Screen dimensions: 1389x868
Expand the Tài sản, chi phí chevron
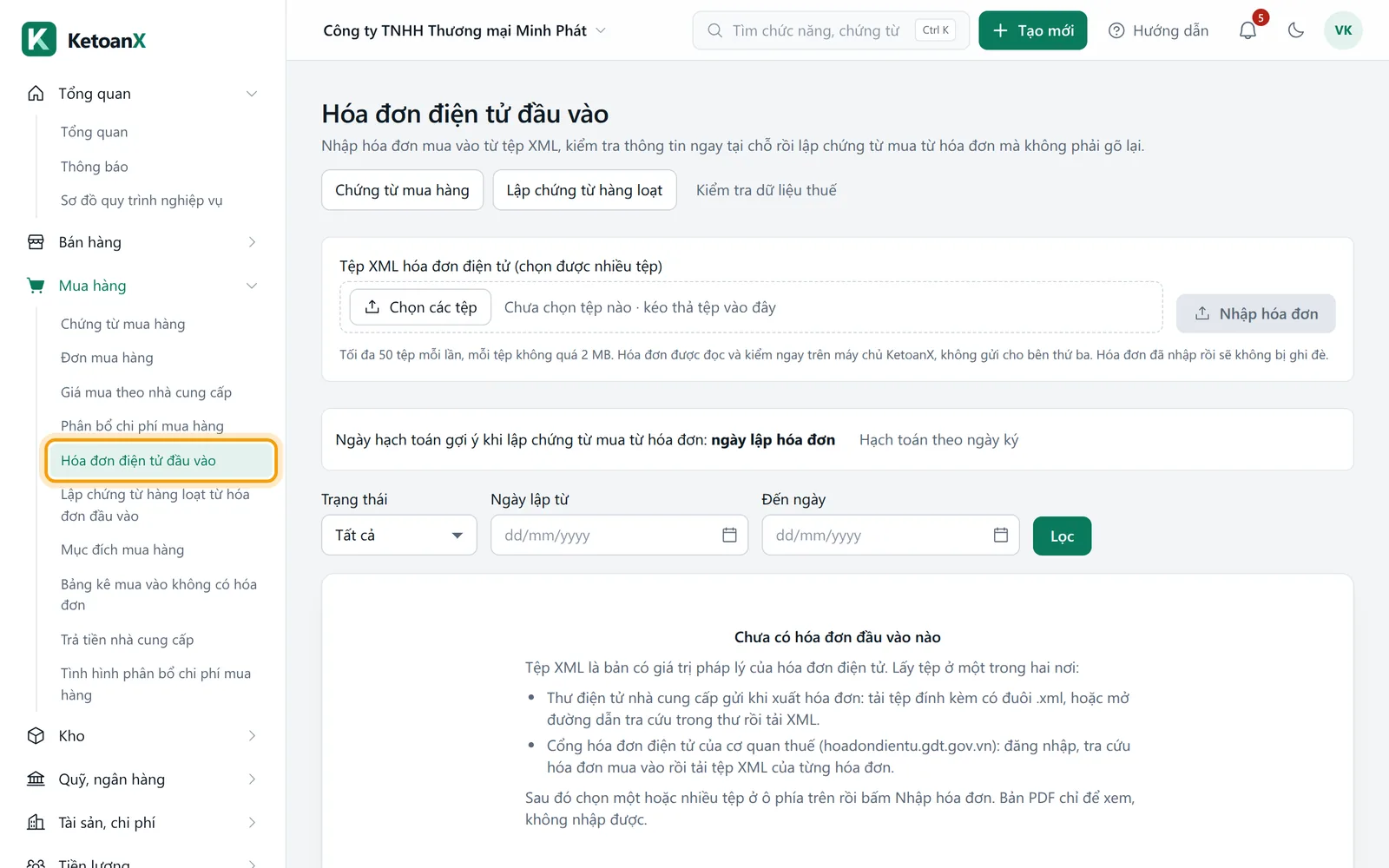coord(252,823)
